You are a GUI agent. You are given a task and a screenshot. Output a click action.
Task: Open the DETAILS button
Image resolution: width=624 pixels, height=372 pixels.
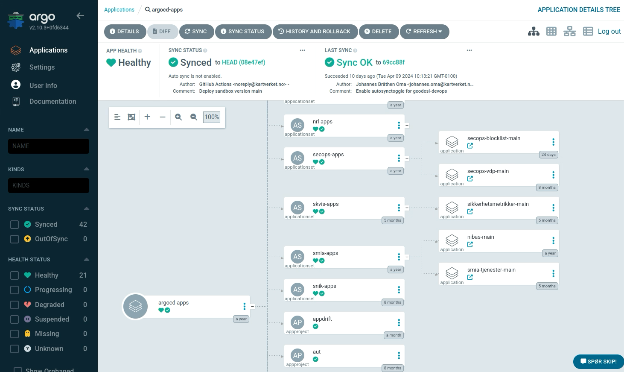click(125, 31)
